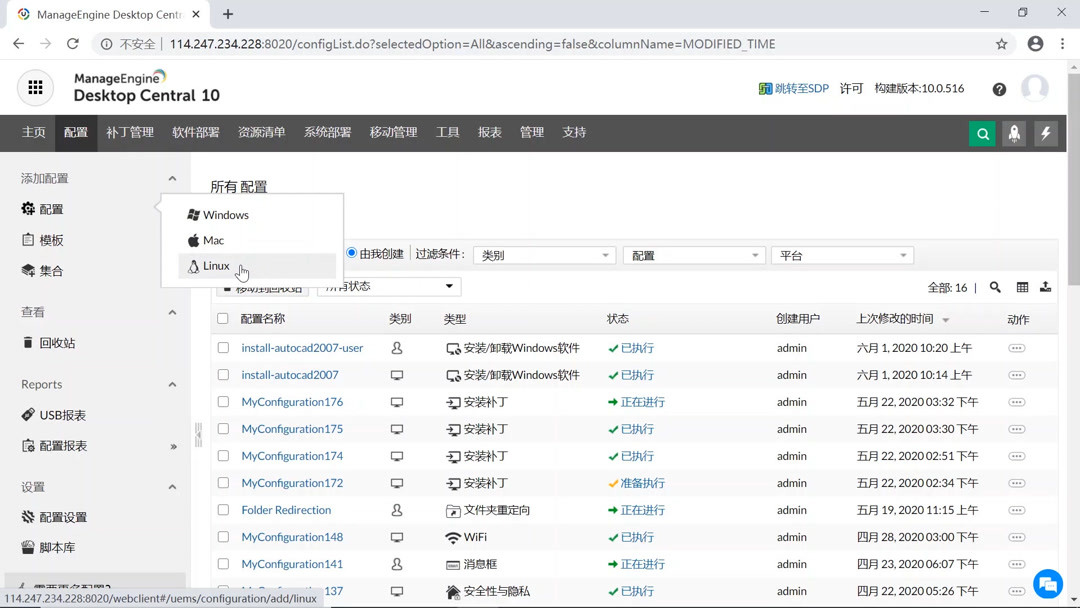
Task: Click the user avatar at top right
Action: point(1037,89)
